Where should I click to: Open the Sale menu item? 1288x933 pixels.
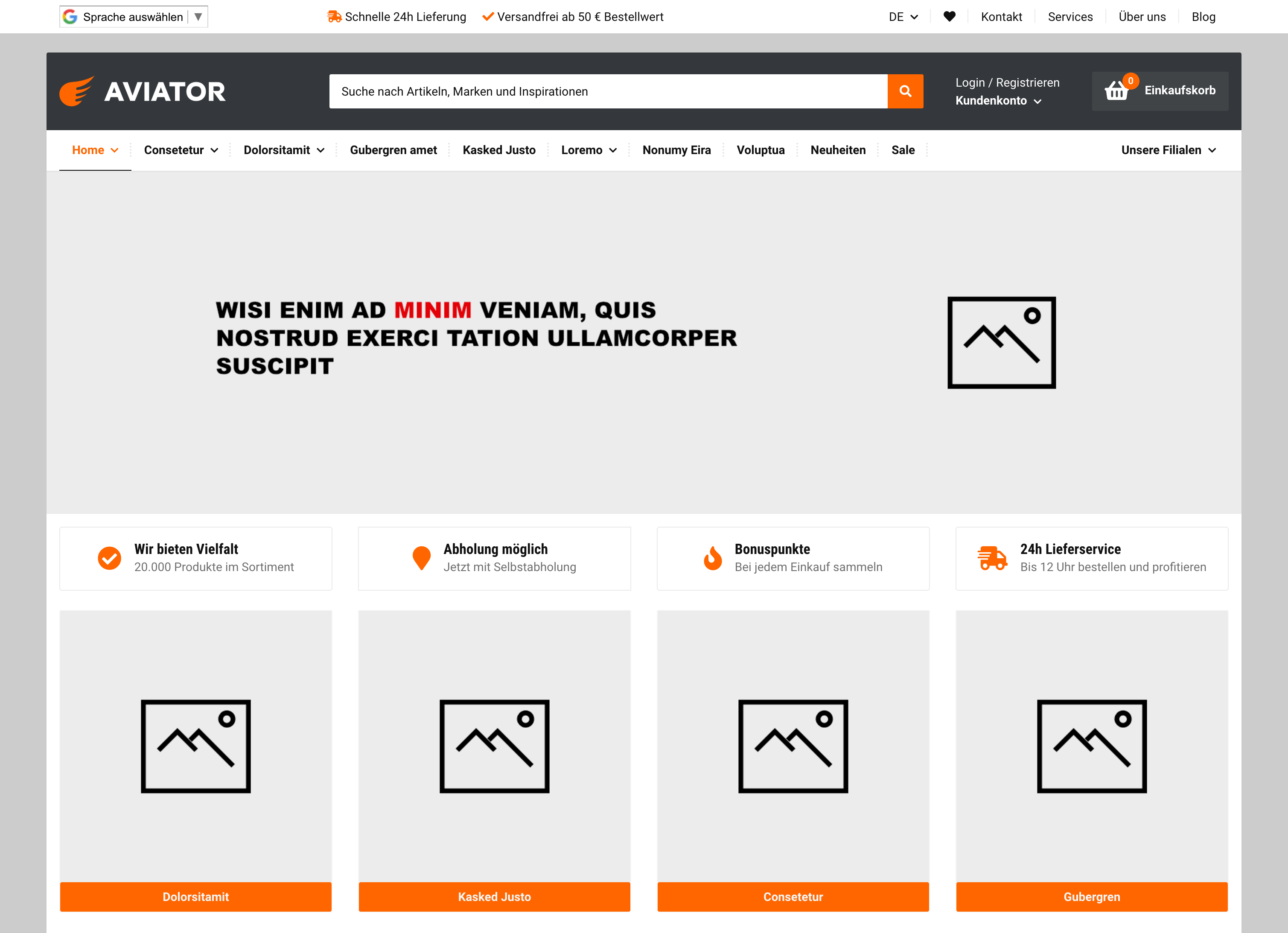pyautogui.click(x=903, y=150)
